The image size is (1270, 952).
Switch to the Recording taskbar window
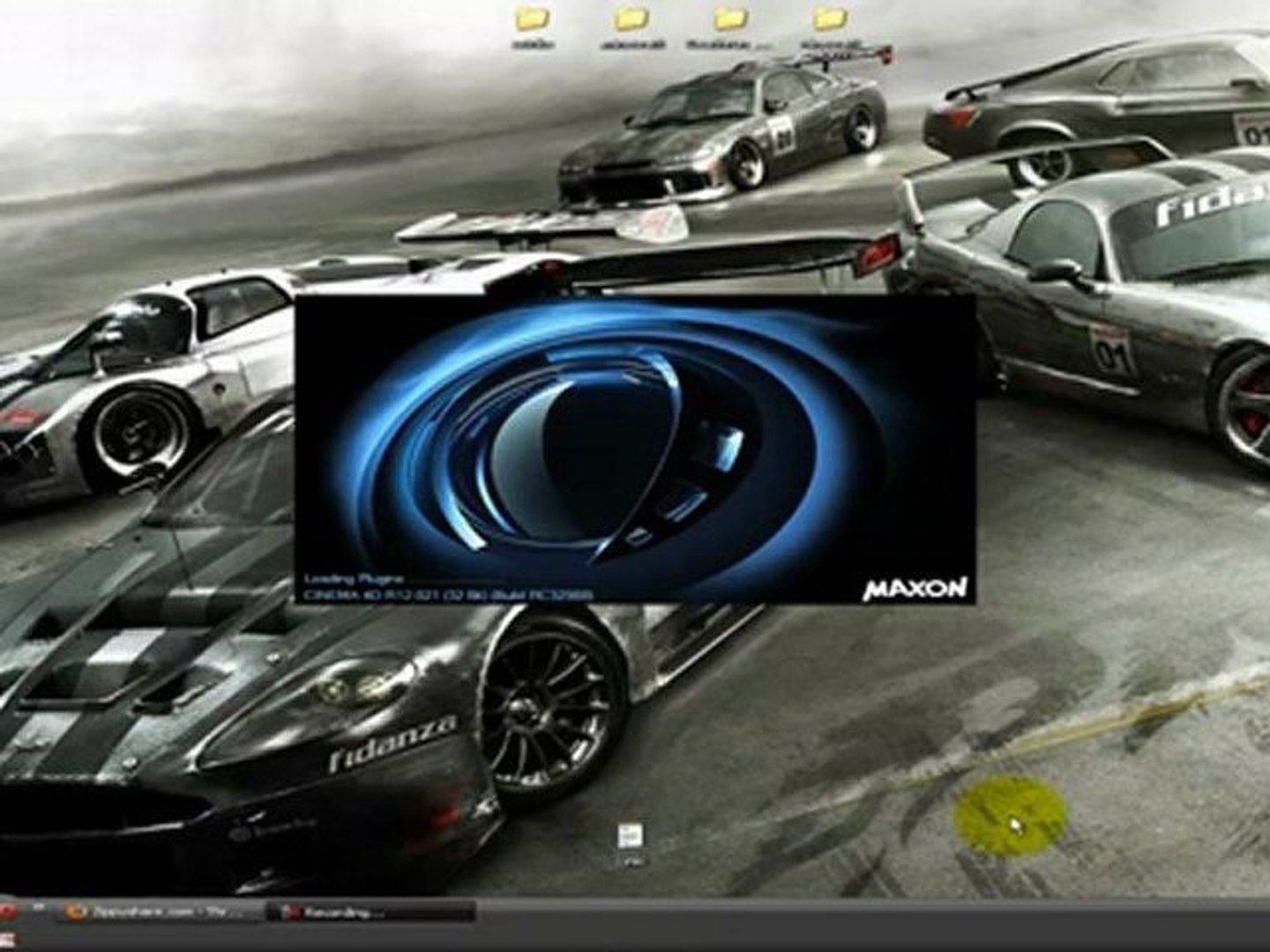tap(370, 912)
